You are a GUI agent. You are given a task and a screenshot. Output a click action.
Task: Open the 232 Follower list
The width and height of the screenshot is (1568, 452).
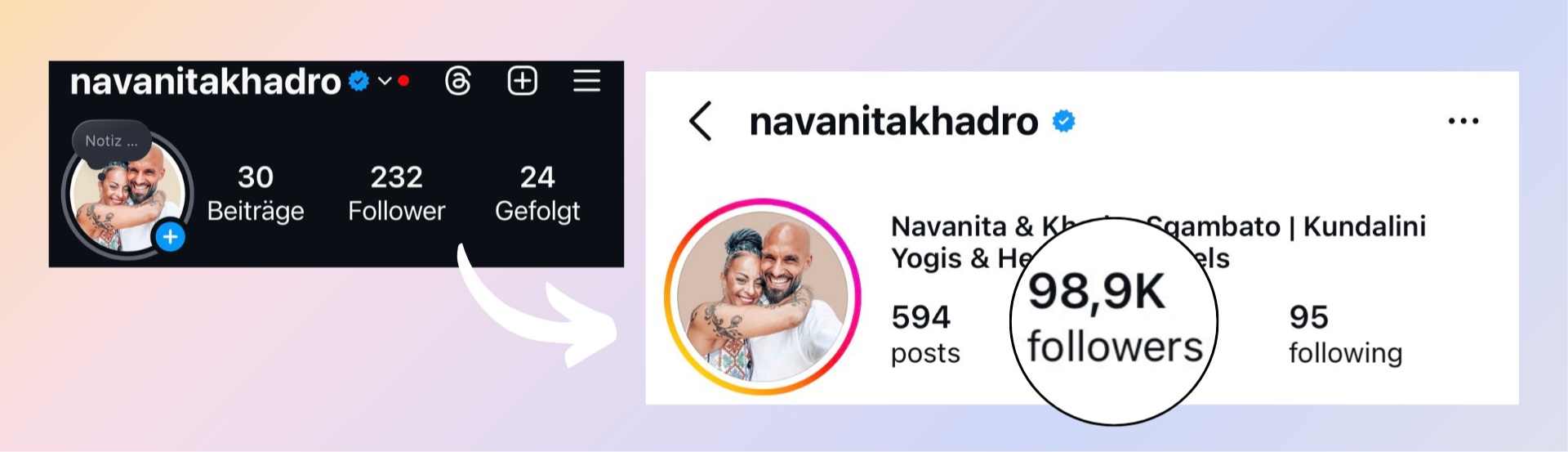tap(397, 194)
